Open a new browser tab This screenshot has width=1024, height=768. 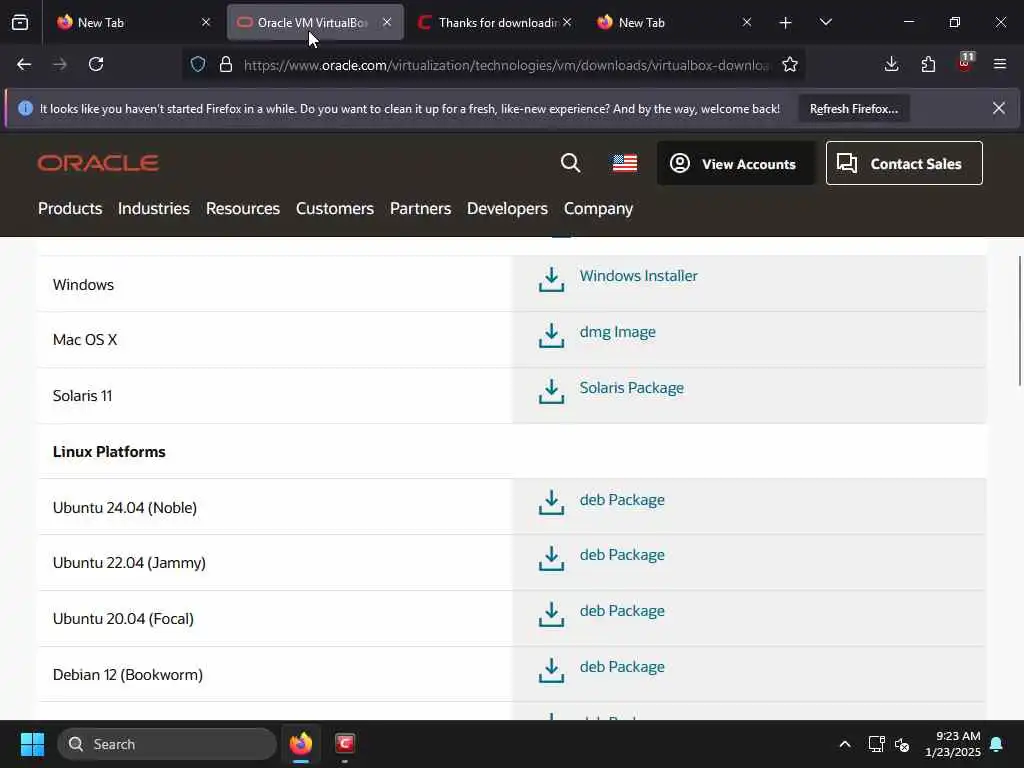coord(785,23)
